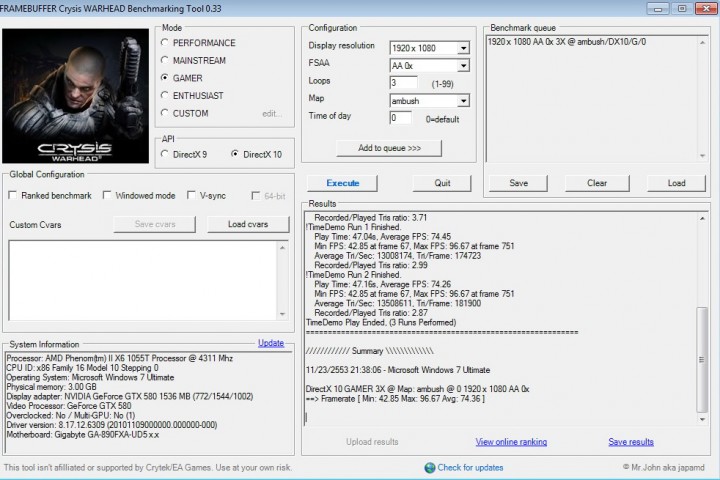Image resolution: width=720 pixels, height=480 pixels.
Task: Click the greyed Upload results text
Action: click(x=372, y=442)
